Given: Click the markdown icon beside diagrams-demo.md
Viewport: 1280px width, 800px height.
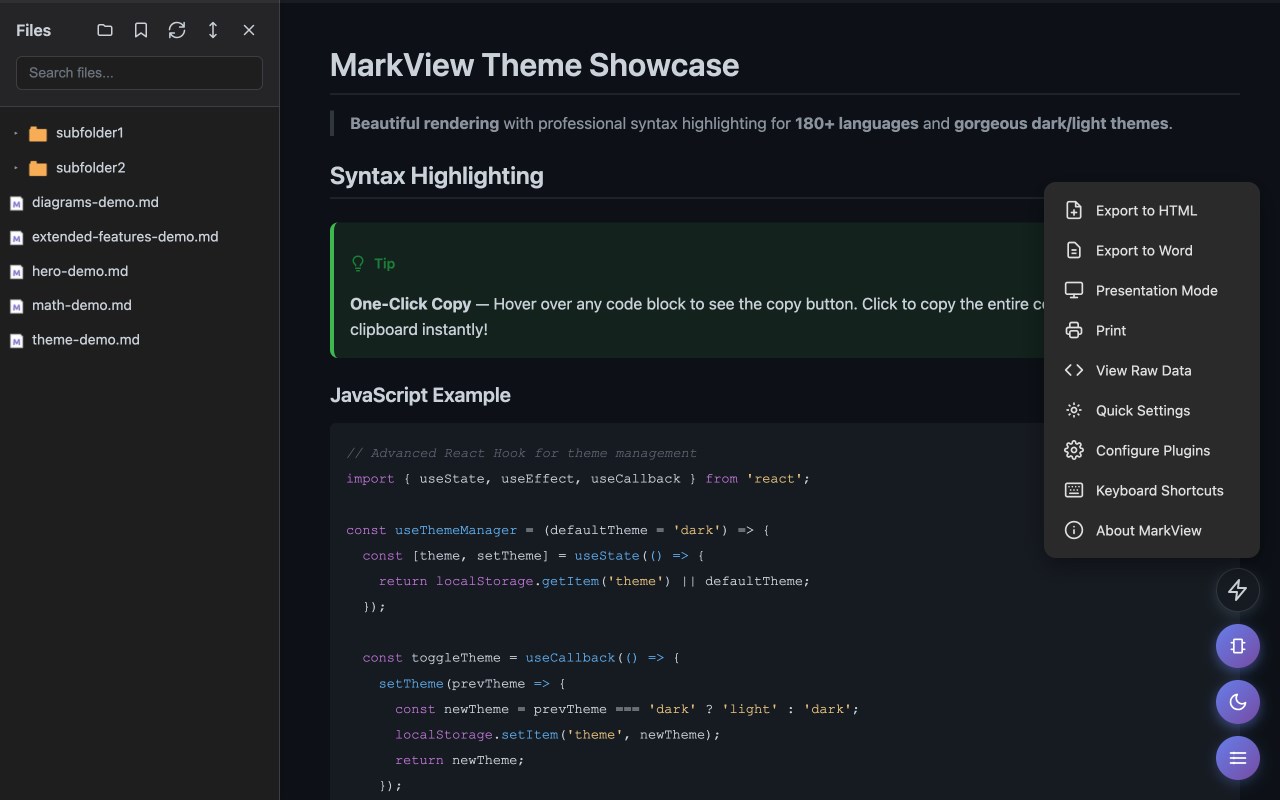Looking at the screenshot, I should tap(16, 203).
